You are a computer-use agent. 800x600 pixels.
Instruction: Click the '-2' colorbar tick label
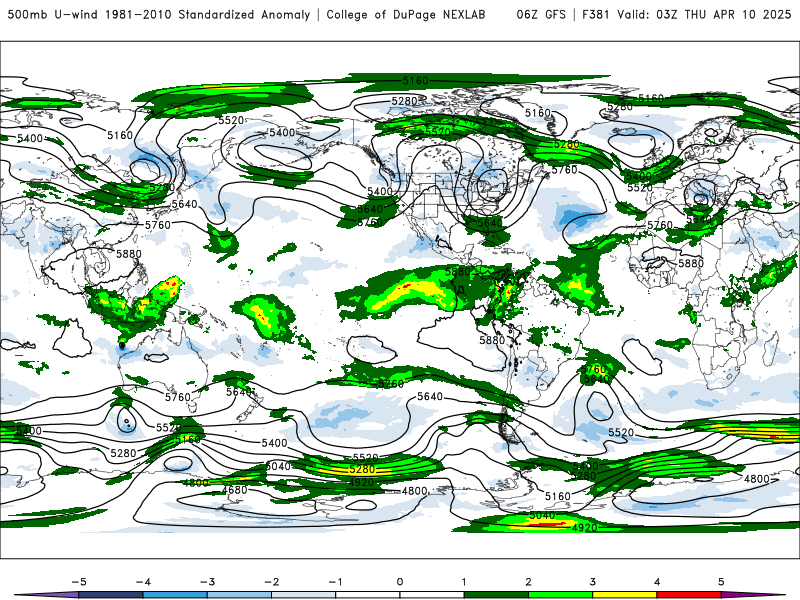coord(271,582)
